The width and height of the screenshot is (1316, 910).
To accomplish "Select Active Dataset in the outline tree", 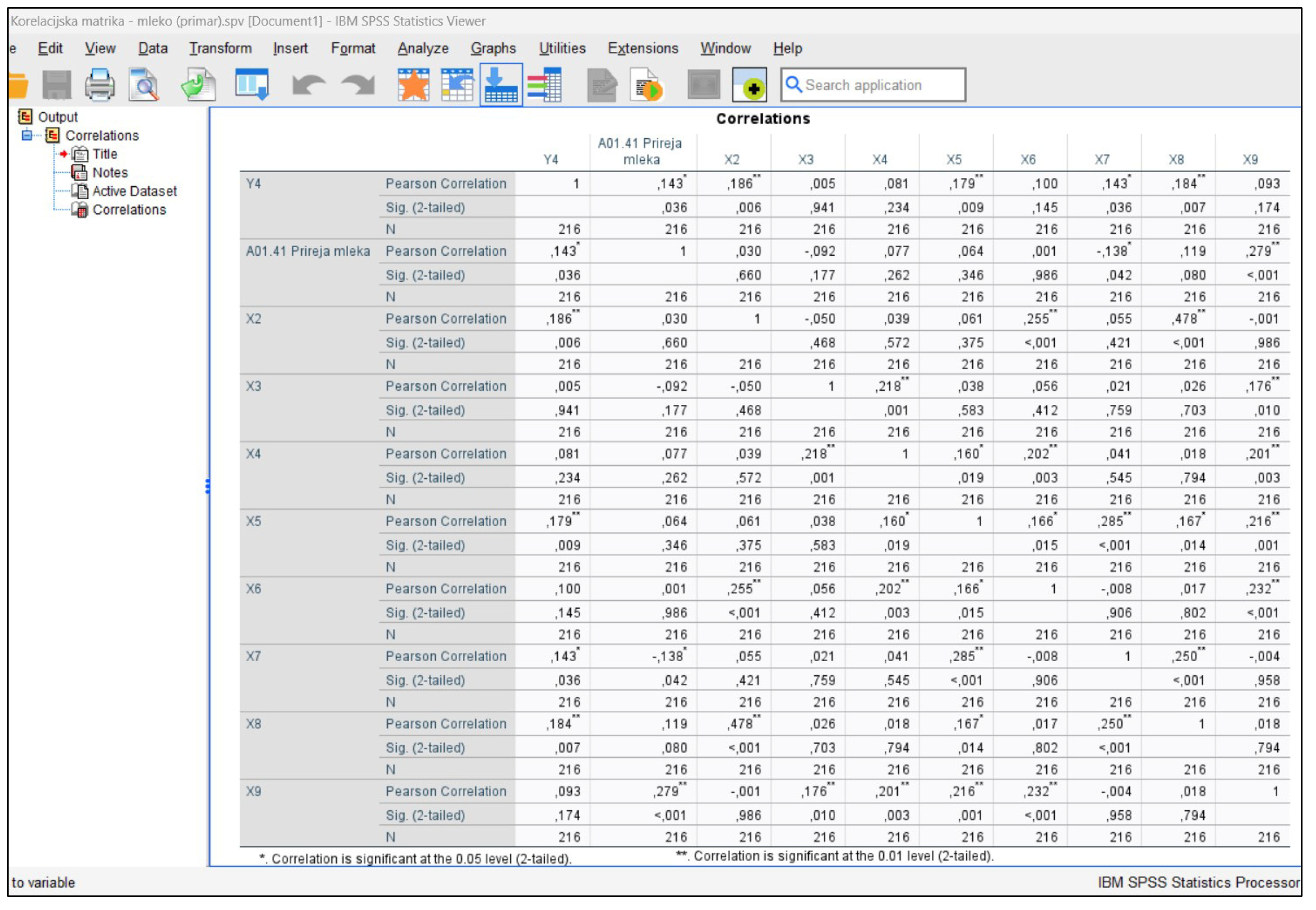I will click(134, 191).
